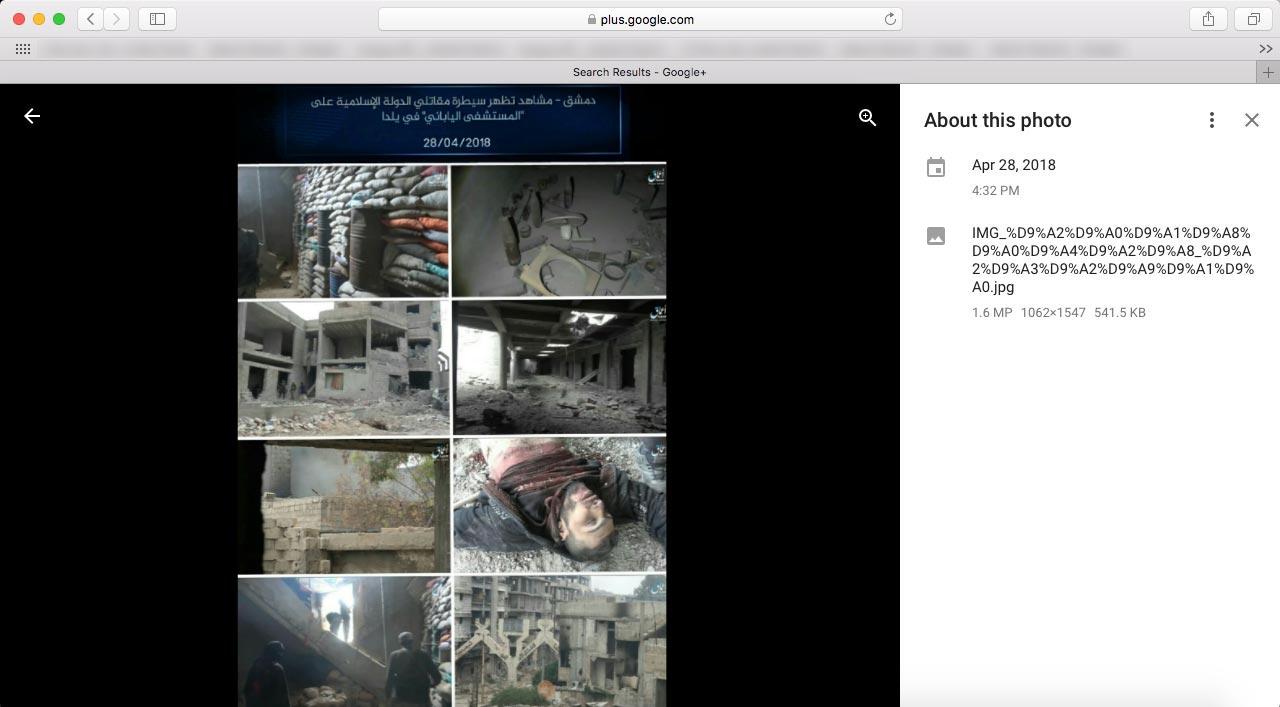Click the image icon beside the filename

click(935, 237)
